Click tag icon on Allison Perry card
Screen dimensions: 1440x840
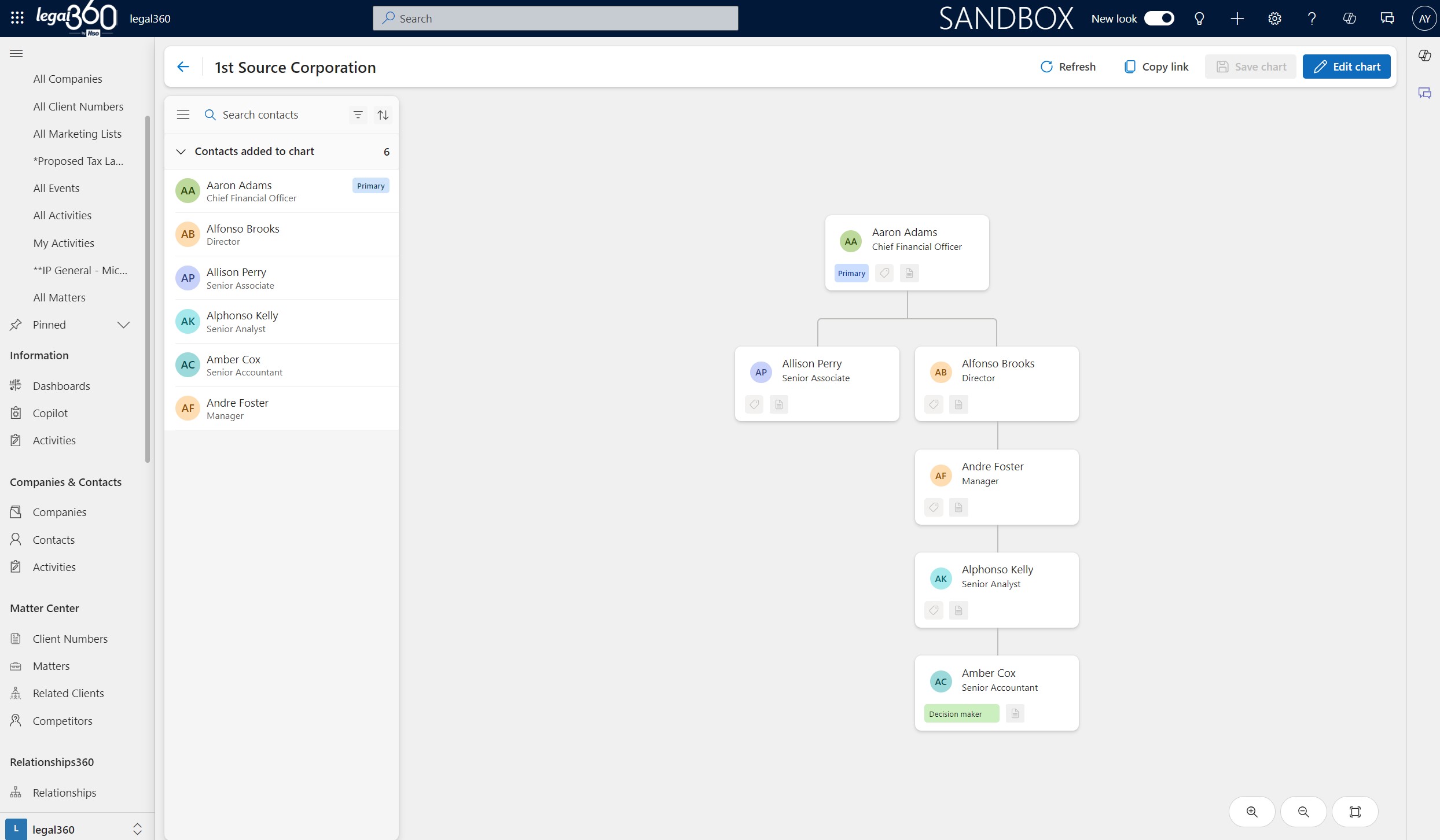[754, 404]
